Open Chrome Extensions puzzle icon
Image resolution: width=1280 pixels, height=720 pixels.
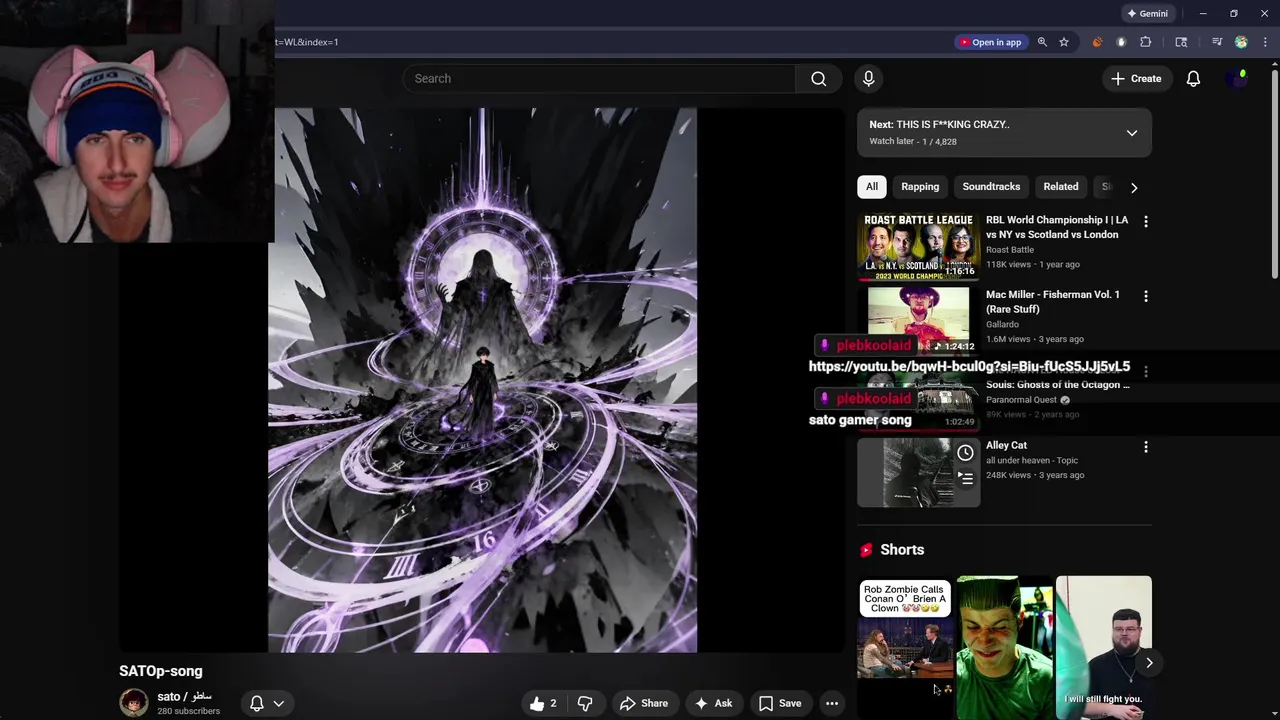coord(1146,42)
